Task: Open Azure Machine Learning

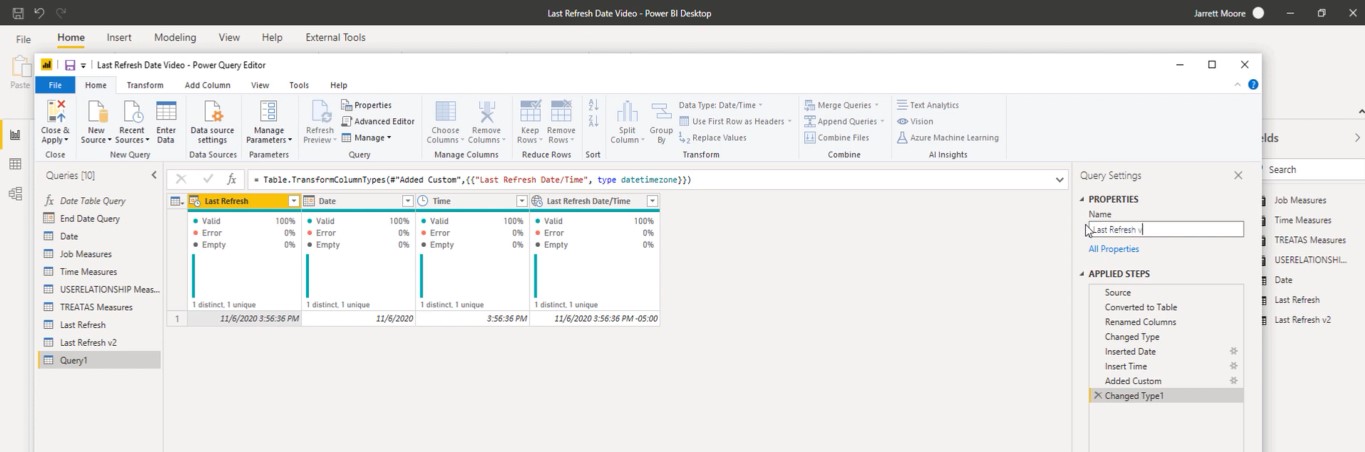Action: click(x=947, y=138)
